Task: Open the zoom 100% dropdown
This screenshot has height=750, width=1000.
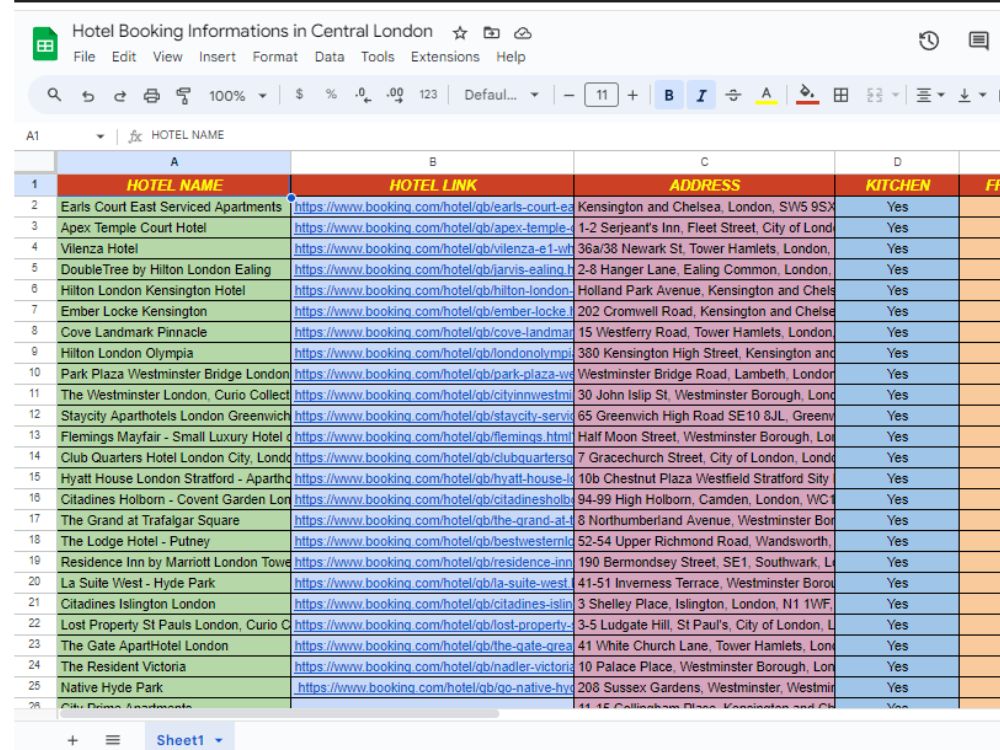Action: [237, 96]
